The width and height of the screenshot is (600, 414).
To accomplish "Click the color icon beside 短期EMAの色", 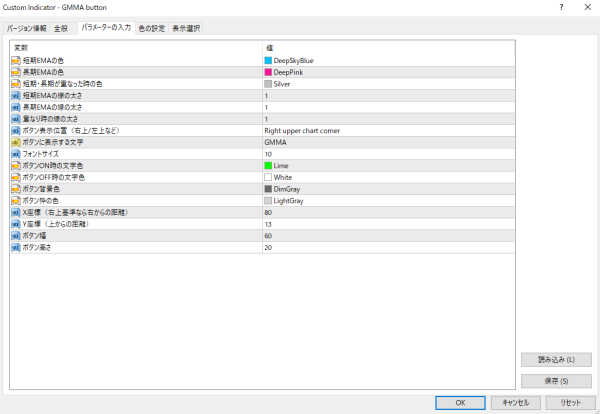I will click(16, 61).
